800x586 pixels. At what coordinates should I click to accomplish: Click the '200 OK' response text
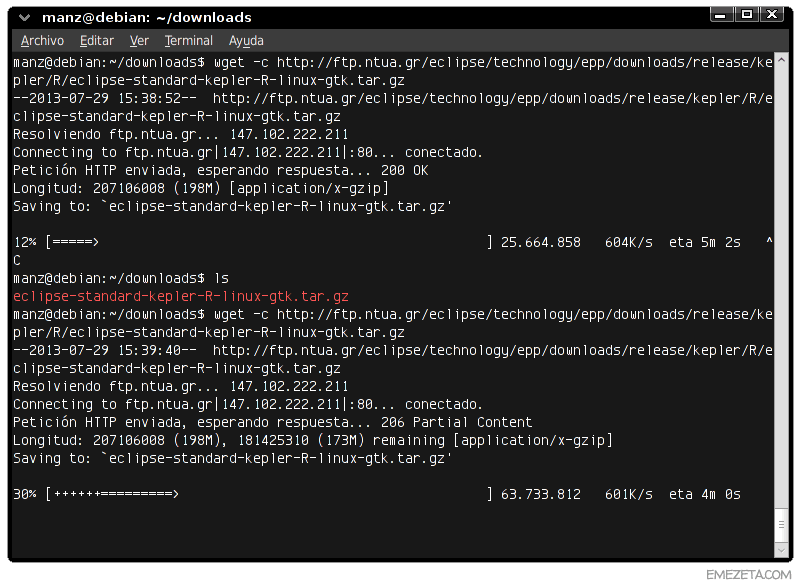click(x=404, y=170)
